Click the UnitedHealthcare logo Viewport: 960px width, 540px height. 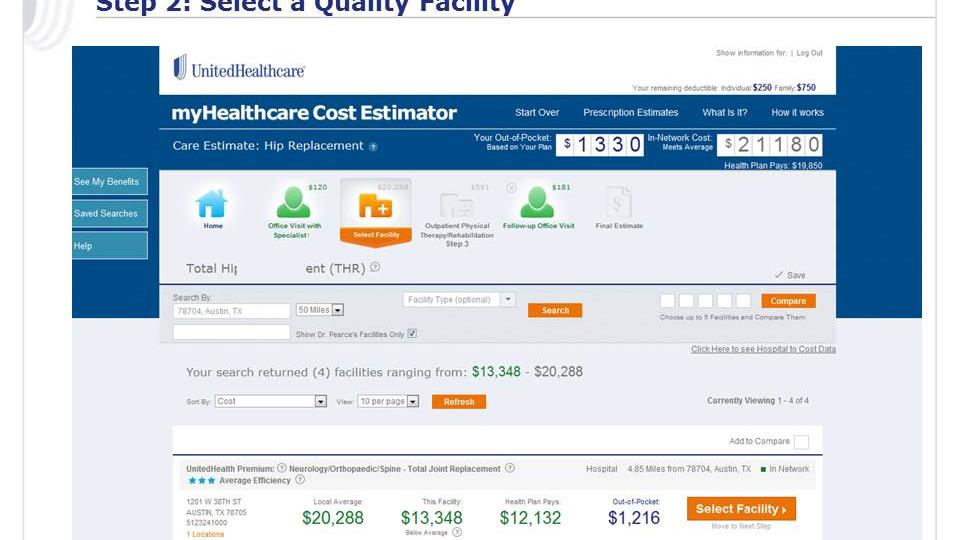[239, 68]
